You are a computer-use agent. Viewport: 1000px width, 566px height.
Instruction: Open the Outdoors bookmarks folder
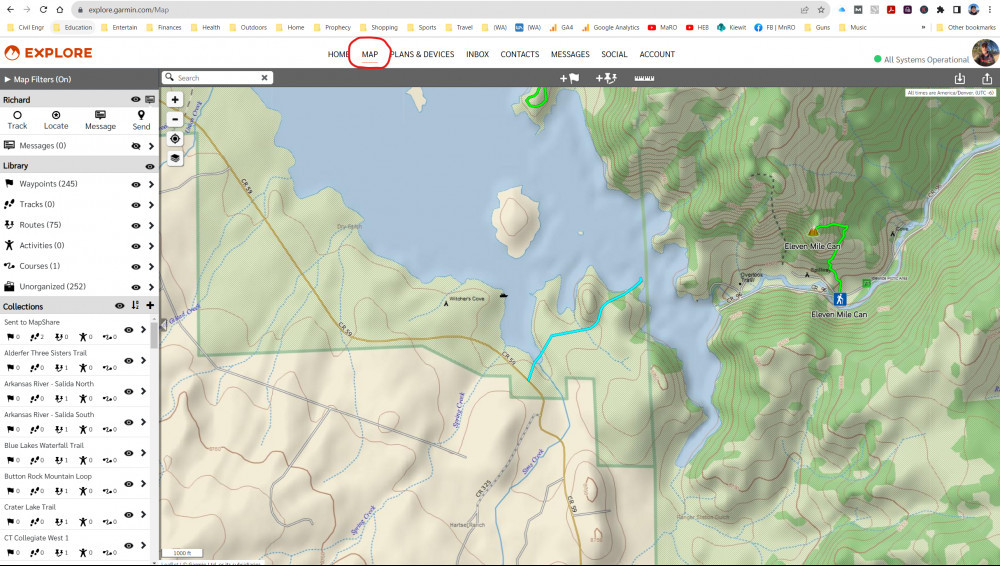click(247, 27)
